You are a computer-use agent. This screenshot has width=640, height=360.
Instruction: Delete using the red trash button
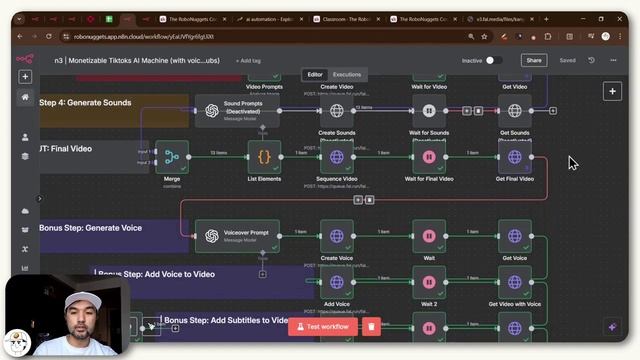[371, 327]
